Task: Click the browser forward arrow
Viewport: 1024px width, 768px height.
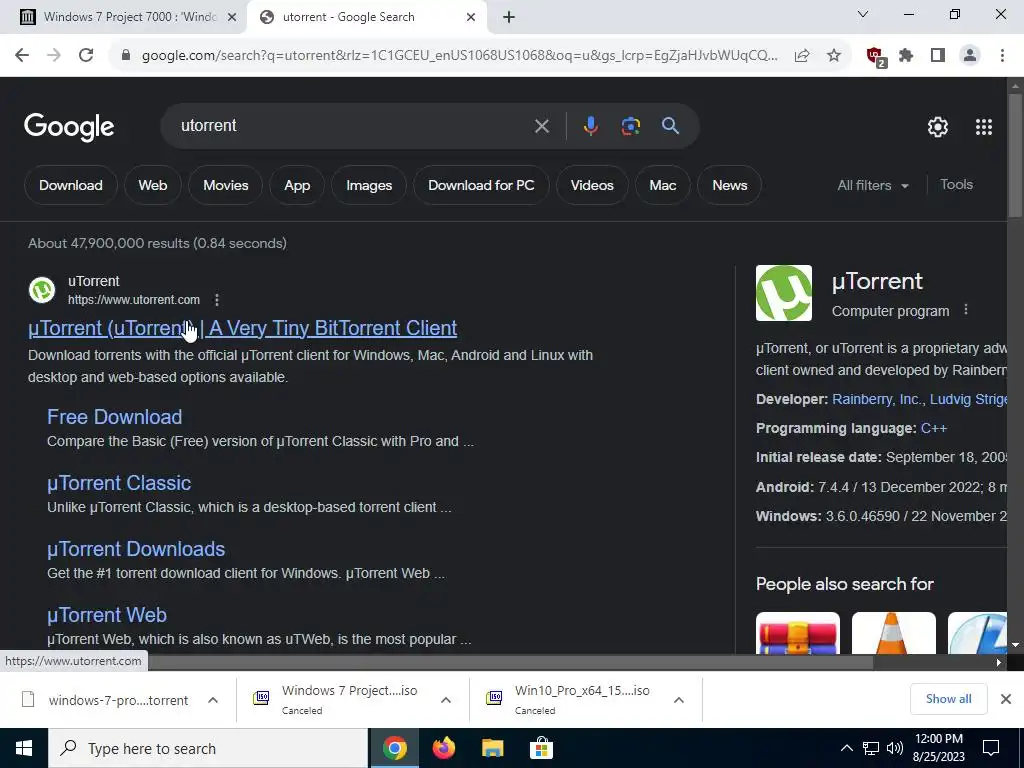Action: 54,56
